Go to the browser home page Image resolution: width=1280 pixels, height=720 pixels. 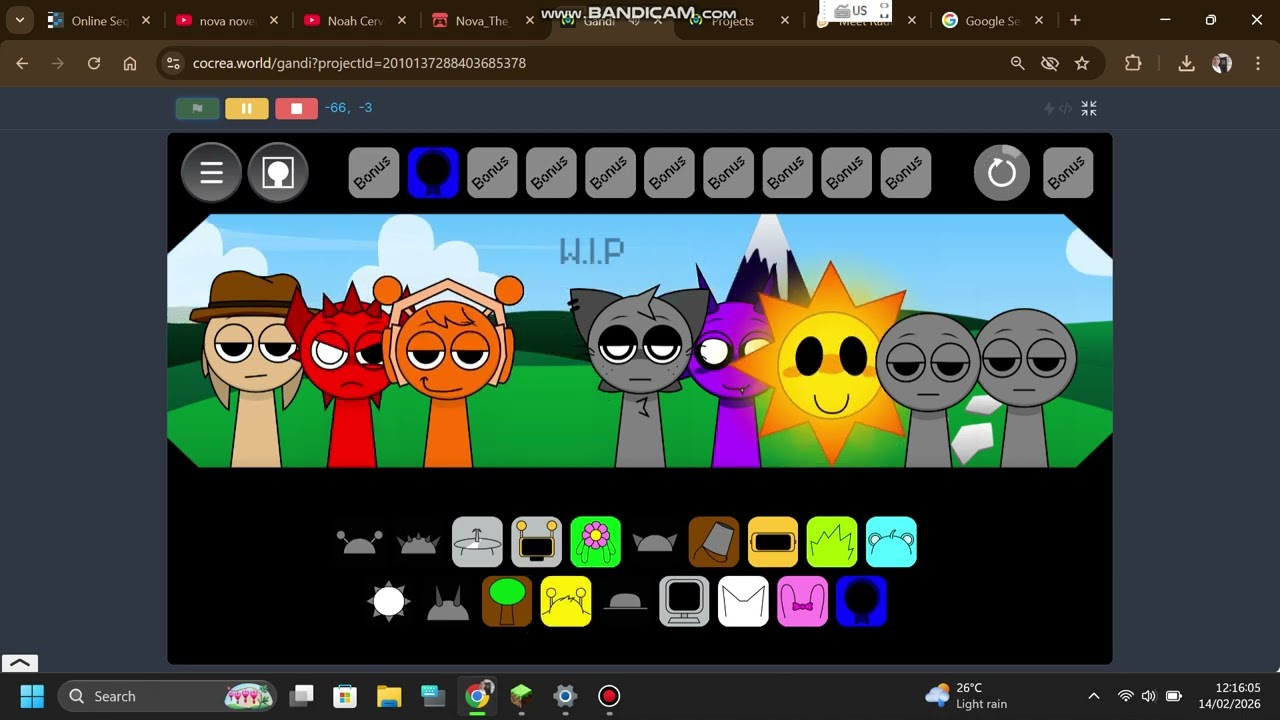(x=130, y=63)
